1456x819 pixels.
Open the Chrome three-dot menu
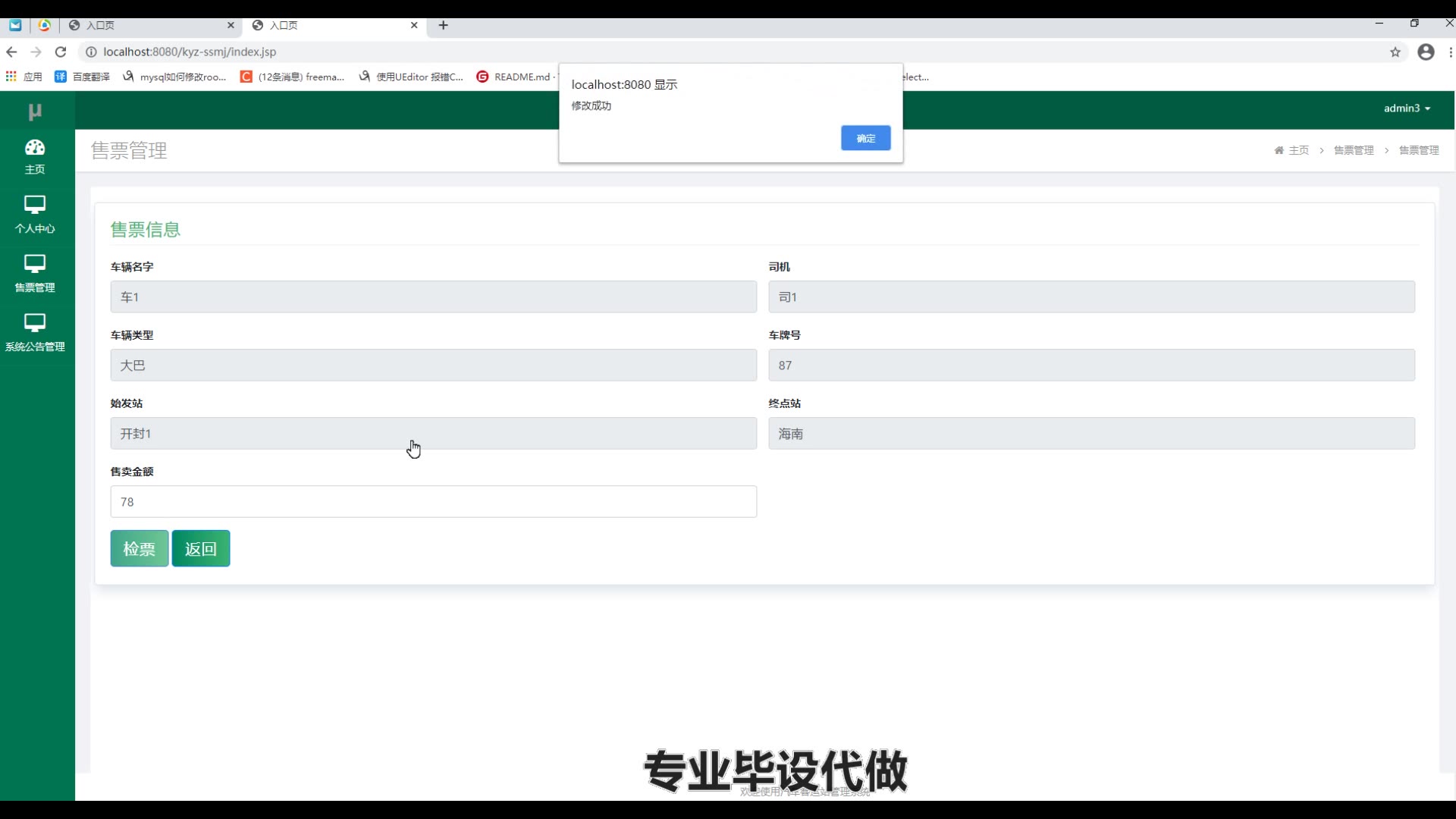[x=1450, y=52]
